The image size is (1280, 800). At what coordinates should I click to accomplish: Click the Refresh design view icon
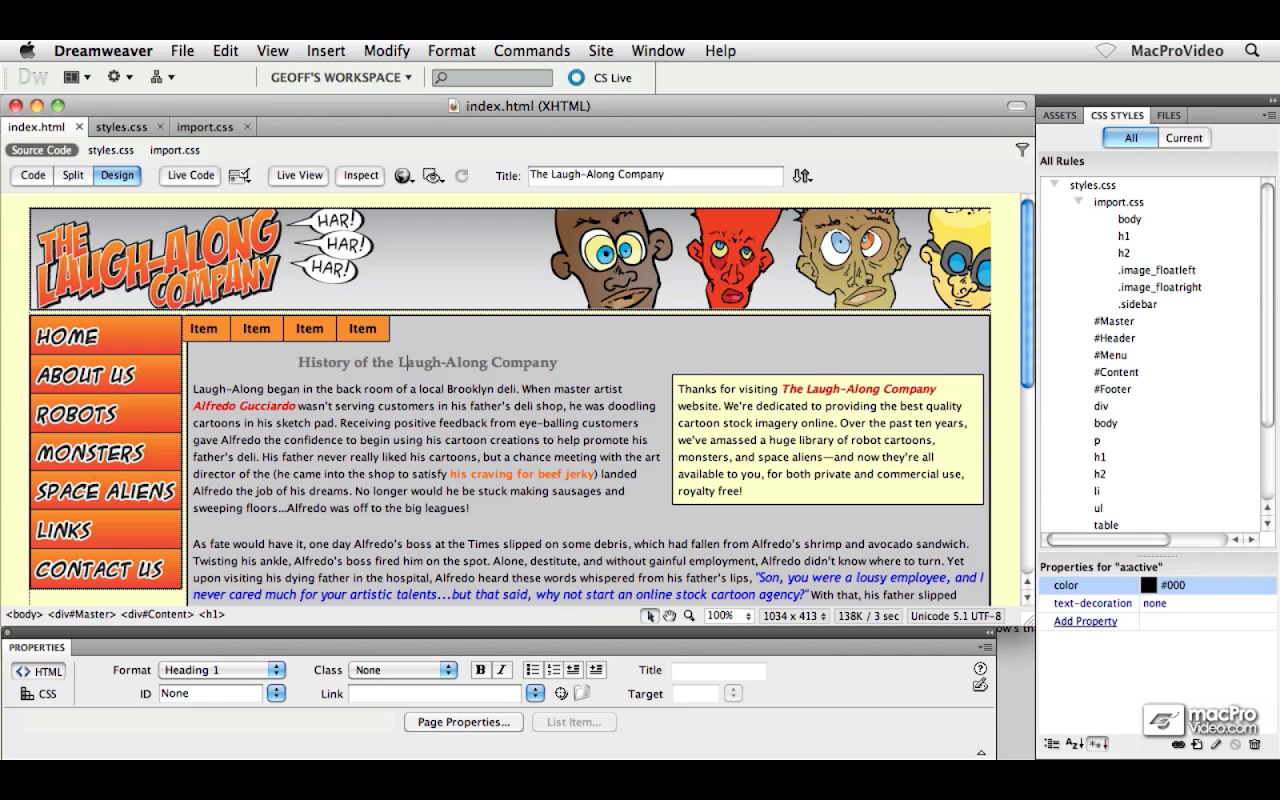[x=461, y=176]
